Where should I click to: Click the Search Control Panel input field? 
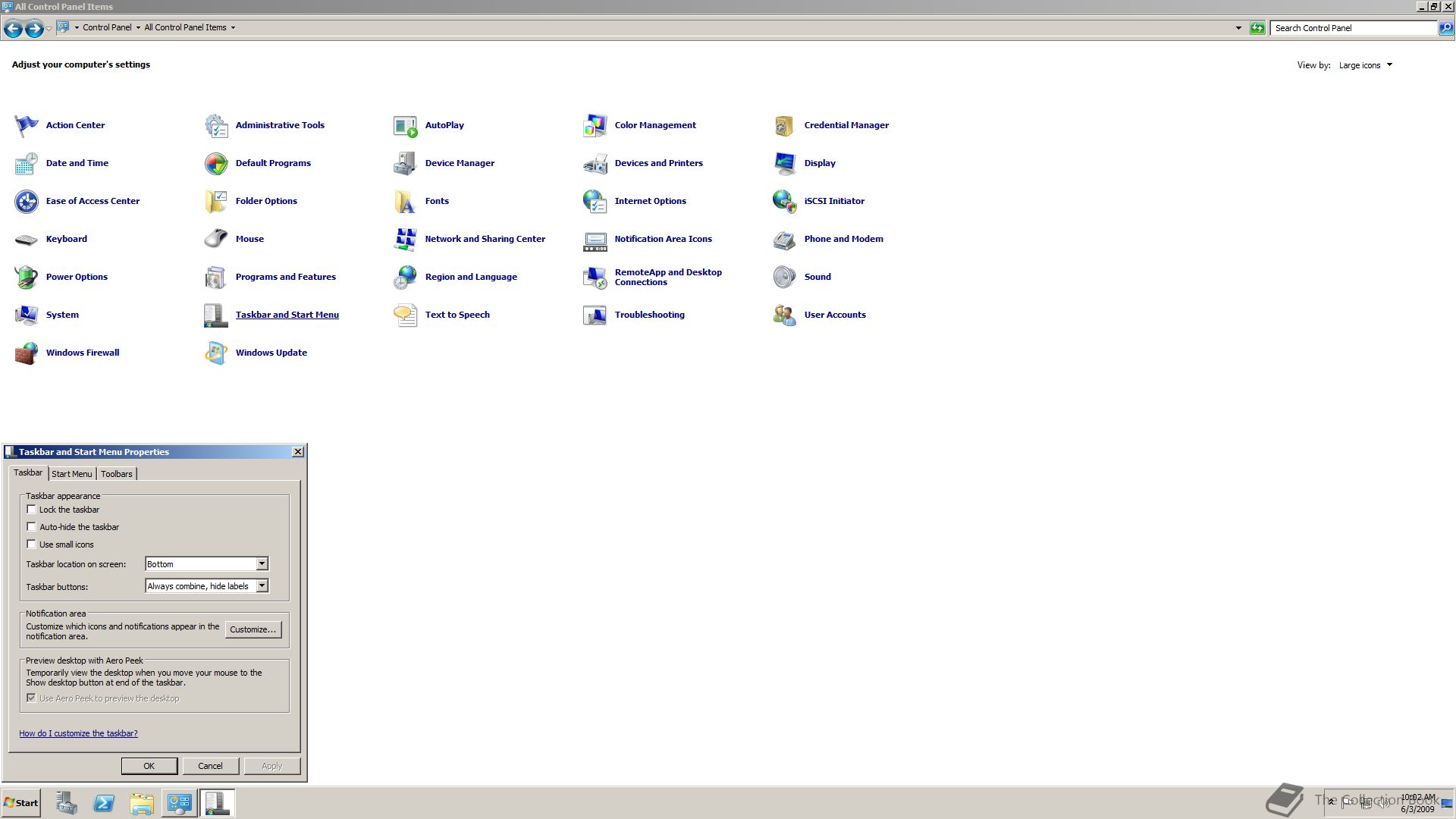[1354, 28]
